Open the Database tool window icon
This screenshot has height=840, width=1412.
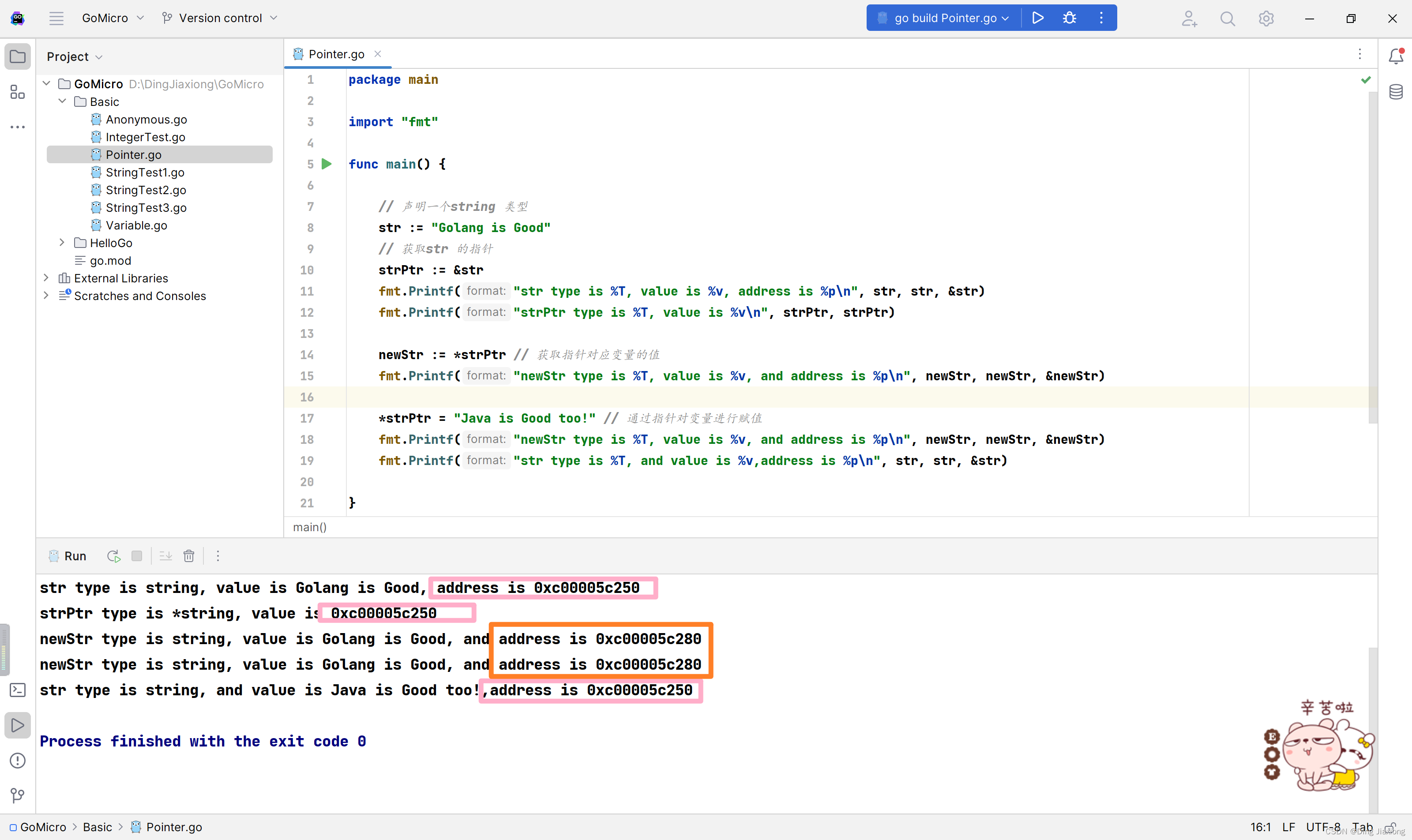1396,92
